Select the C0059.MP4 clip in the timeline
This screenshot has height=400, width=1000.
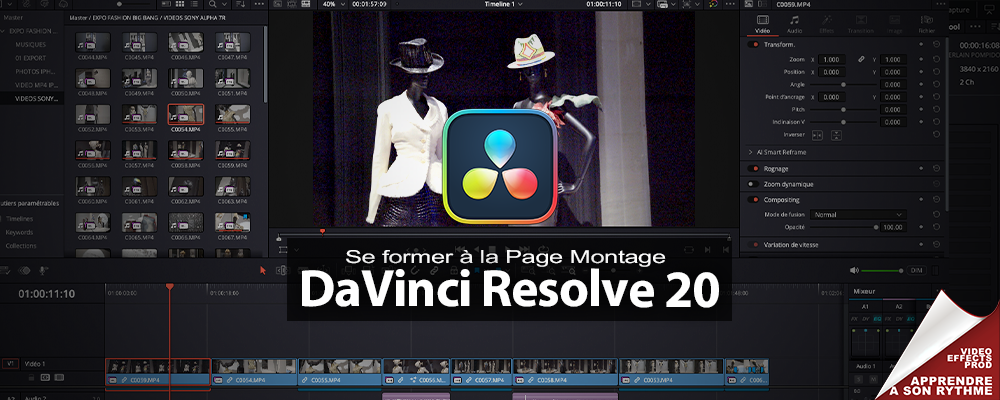[x=158, y=373]
